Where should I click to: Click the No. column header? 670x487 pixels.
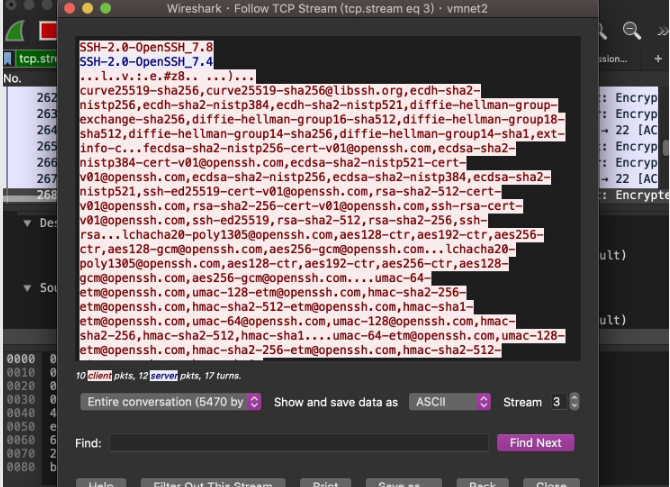tap(12, 79)
